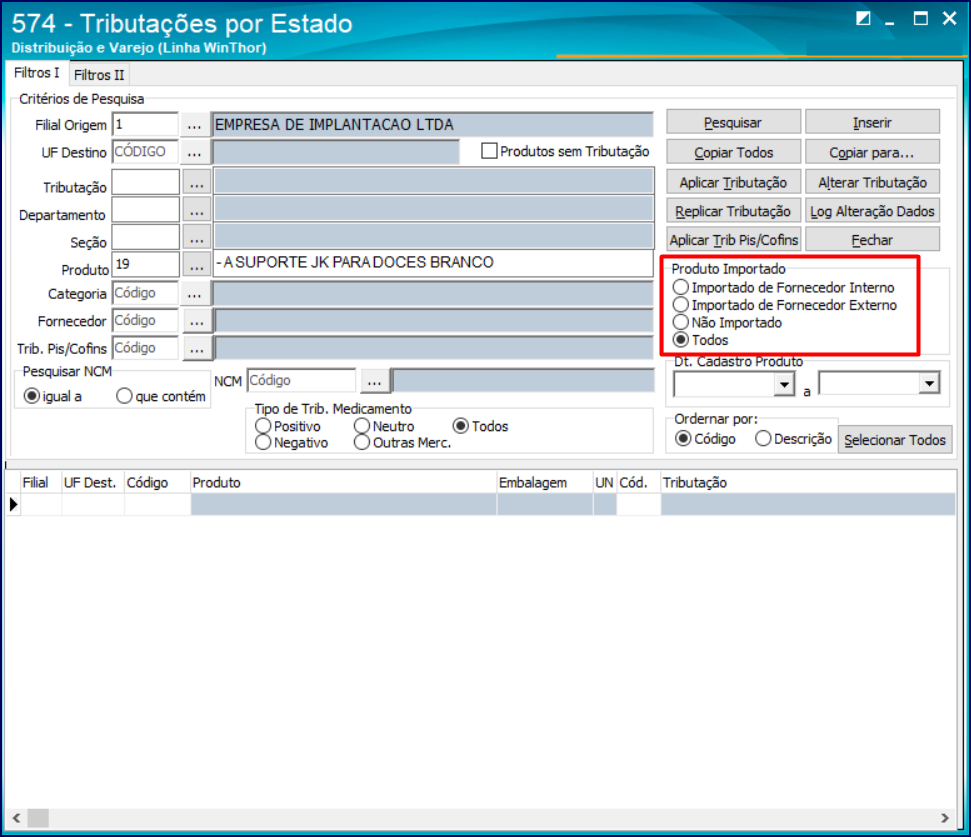Order results by Descrição

point(763,438)
